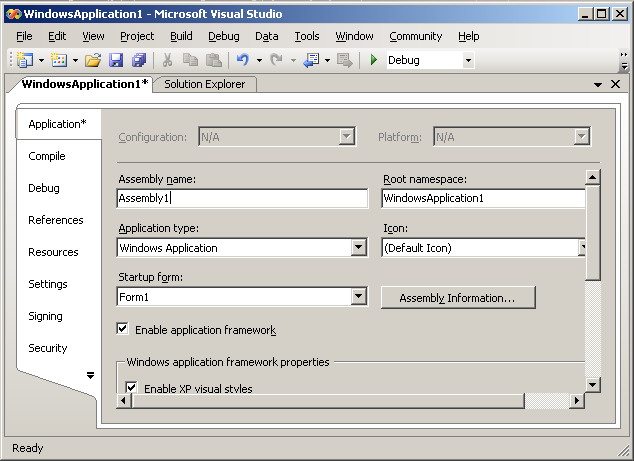Open the File menu
The image size is (634, 461).
pyautogui.click(x=24, y=36)
